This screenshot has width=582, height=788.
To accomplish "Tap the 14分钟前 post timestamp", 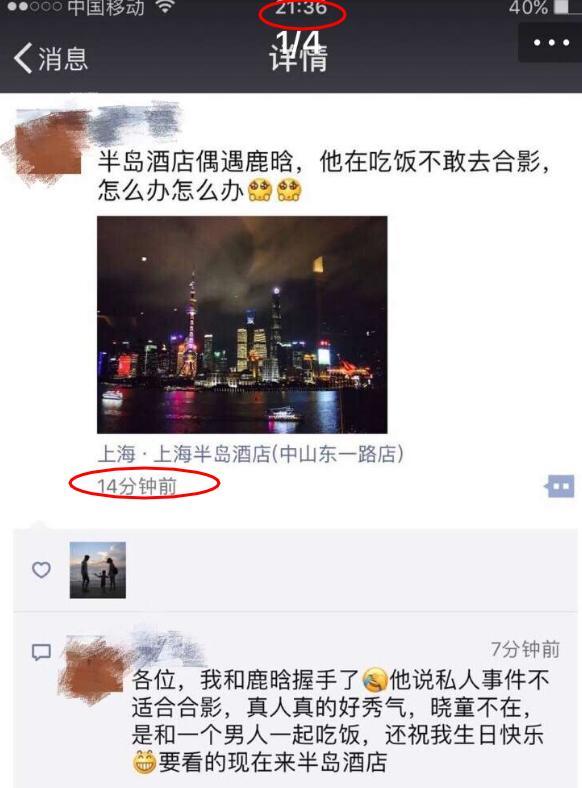I will point(137,486).
